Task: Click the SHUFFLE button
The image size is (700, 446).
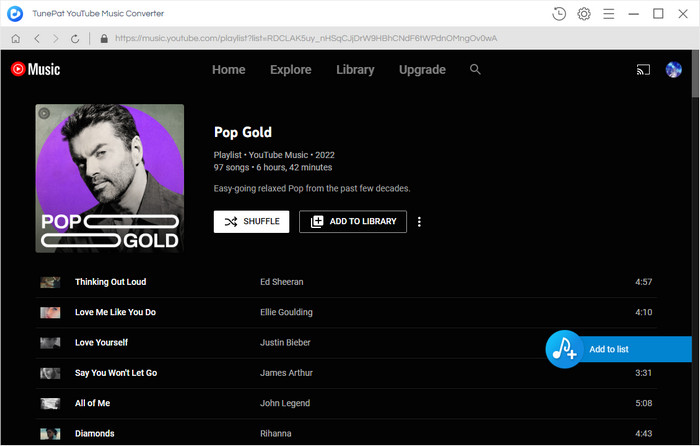Action: point(251,221)
